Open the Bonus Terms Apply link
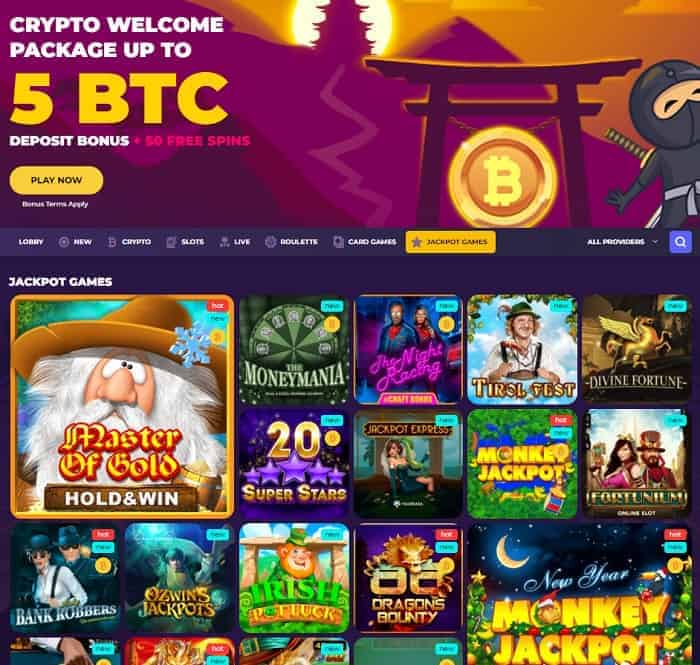Image resolution: width=700 pixels, height=665 pixels. tap(55, 204)
